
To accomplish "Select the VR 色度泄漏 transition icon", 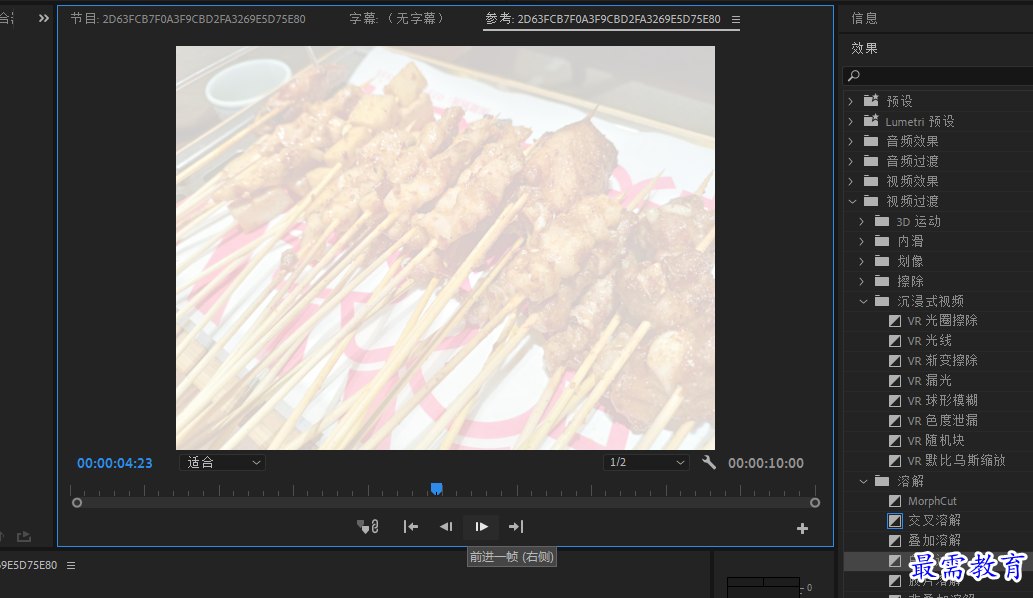I will pos(895,420).
